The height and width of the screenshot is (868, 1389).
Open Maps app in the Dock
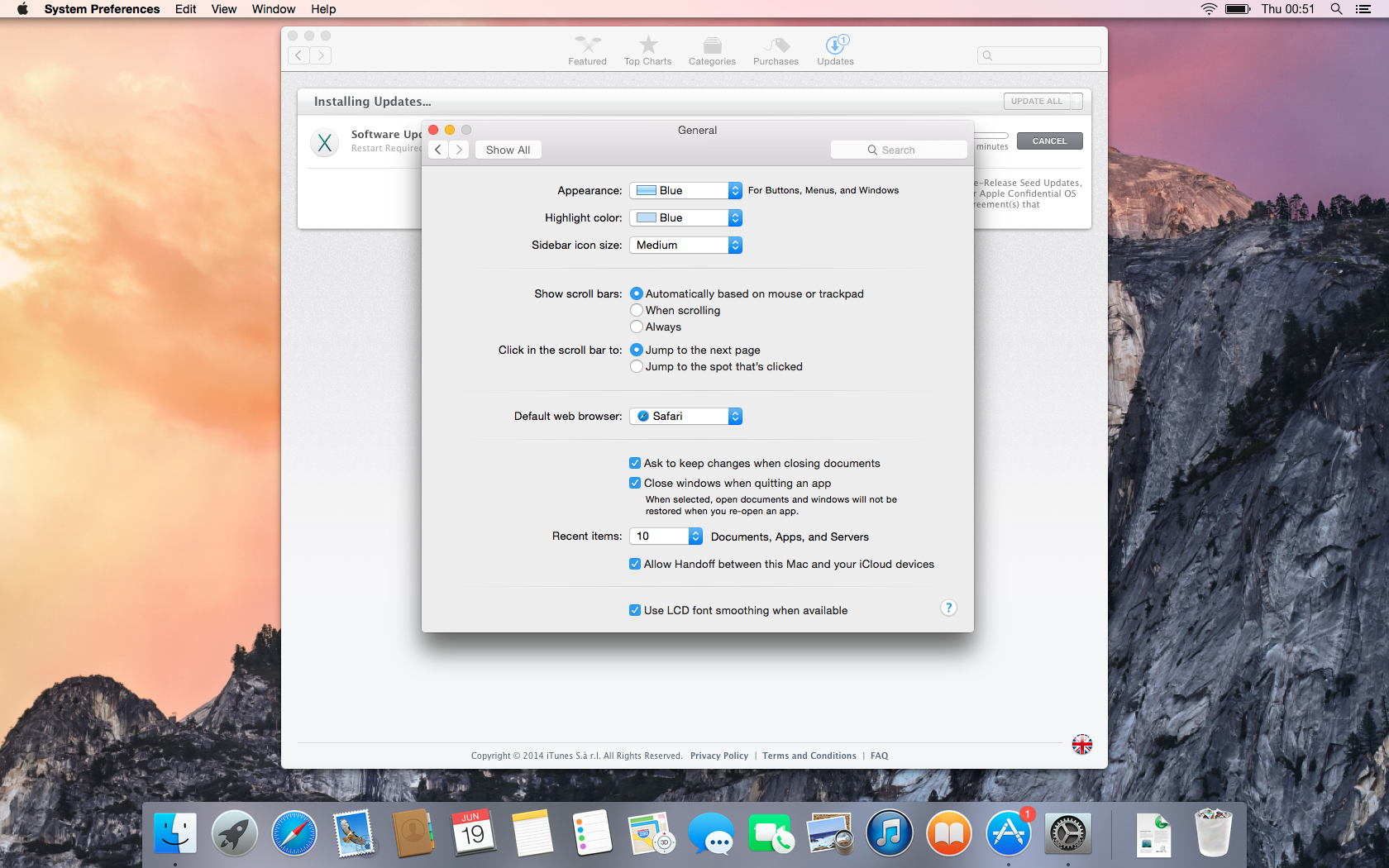click(652, 833)
